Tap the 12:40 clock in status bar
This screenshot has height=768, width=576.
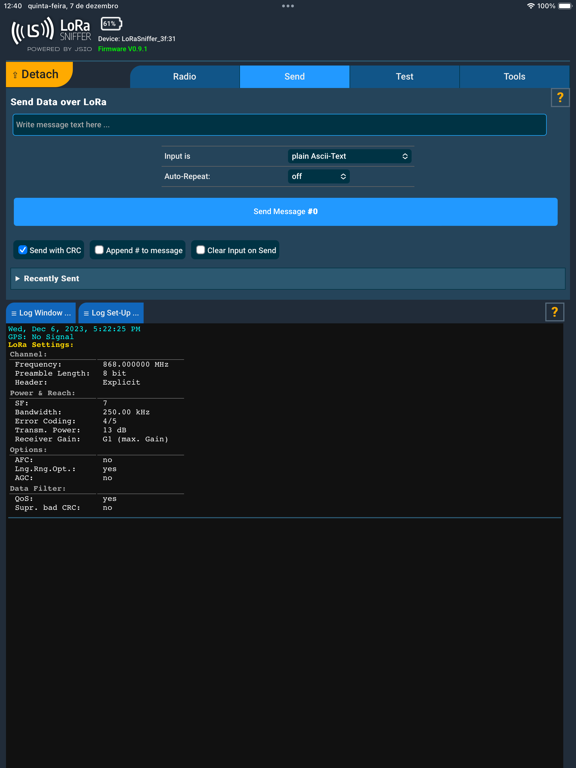(12, 6)
